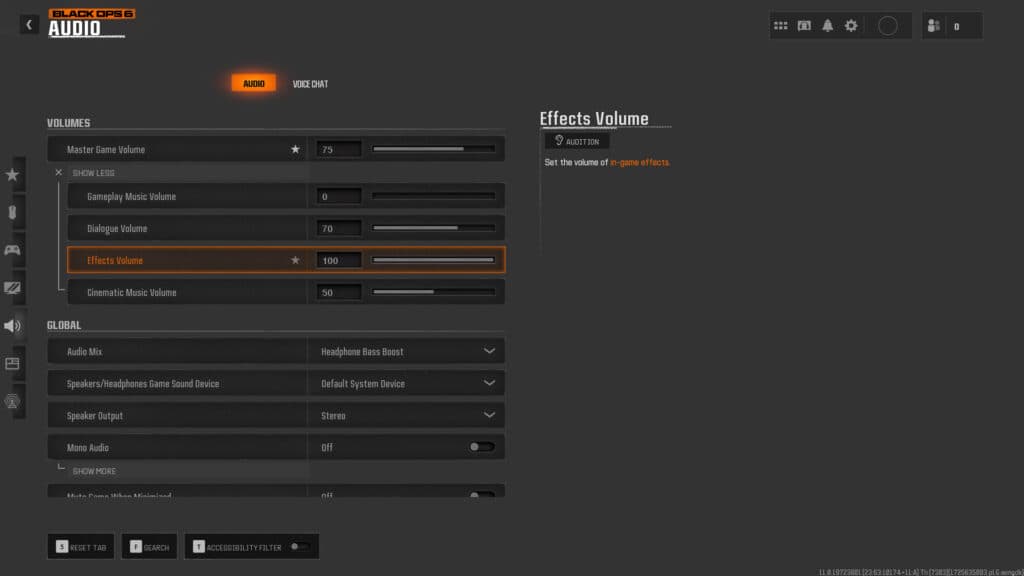Open the notifications bell icon
The width and height of the screenshot is (1024, 576).
click(x=826, y=25)
